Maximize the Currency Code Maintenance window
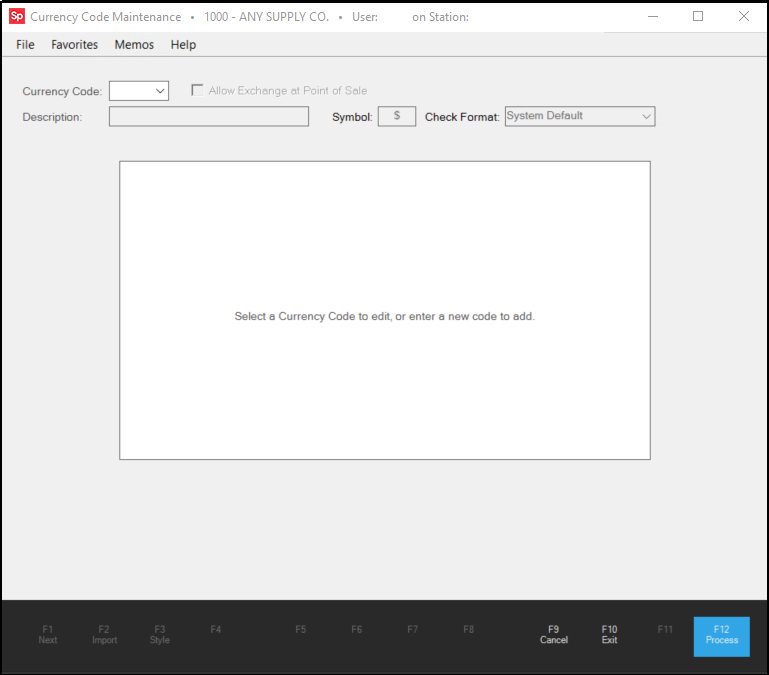 (698, 16)
